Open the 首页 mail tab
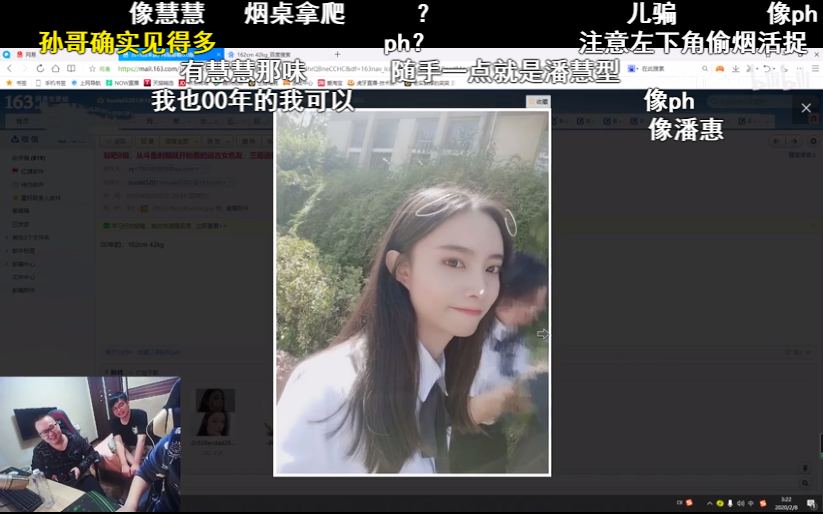Screen dimensions: 823x514 coord(22,121)
